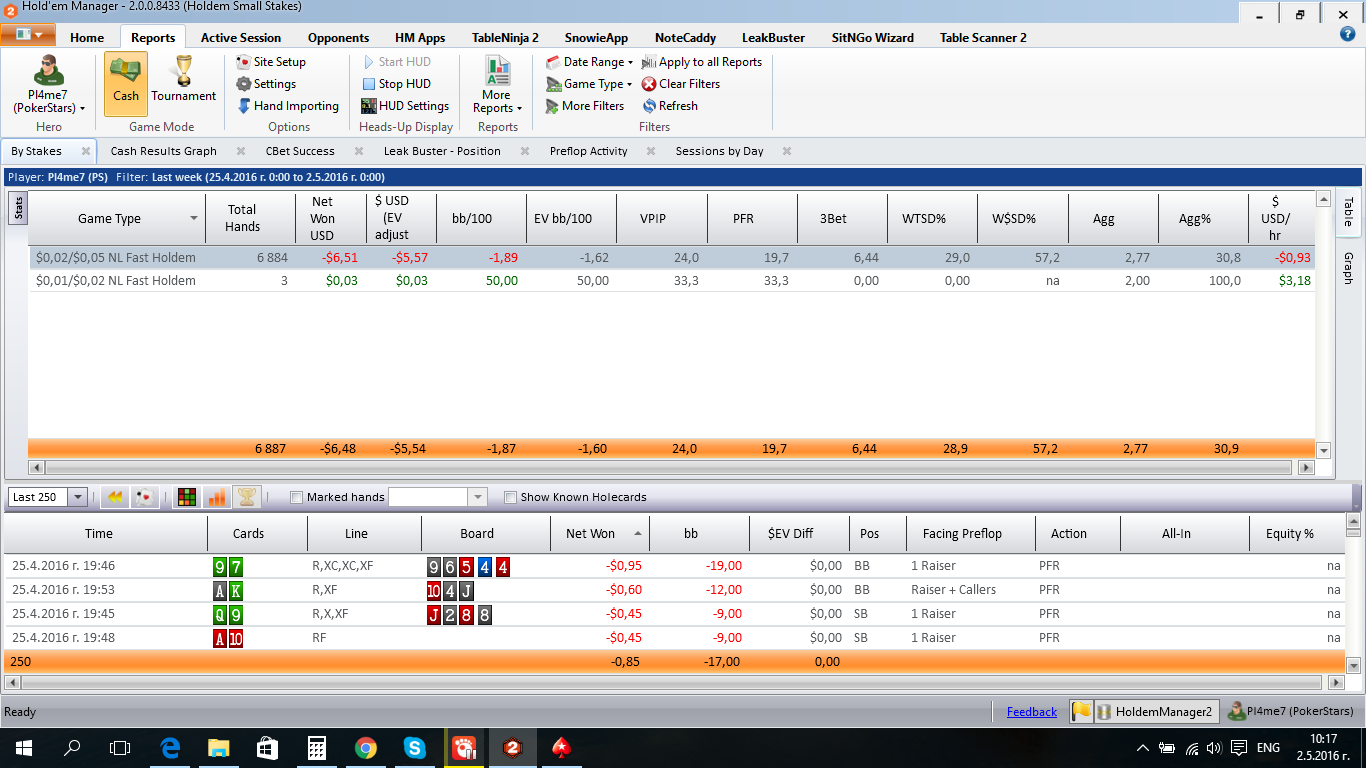Launch Chrome from the taskbar
1366x768 pixels.
pos(365,747)
